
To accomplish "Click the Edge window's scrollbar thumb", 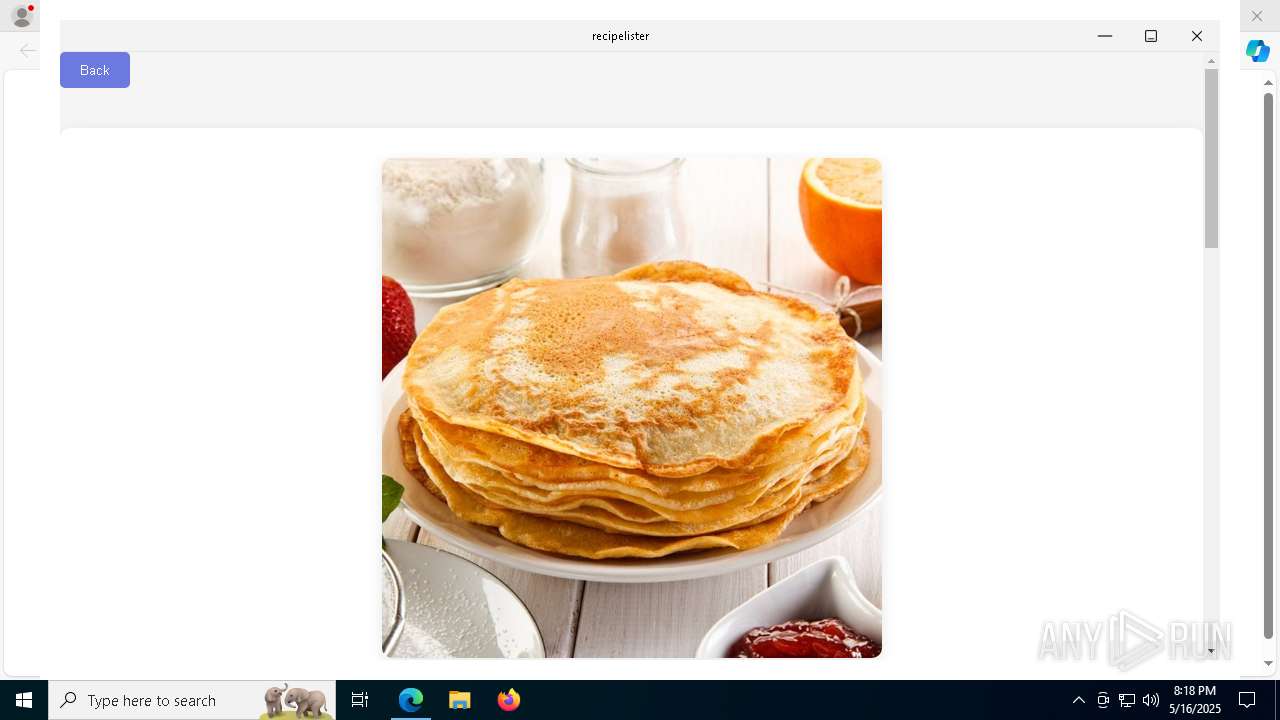I will 1268,366.
